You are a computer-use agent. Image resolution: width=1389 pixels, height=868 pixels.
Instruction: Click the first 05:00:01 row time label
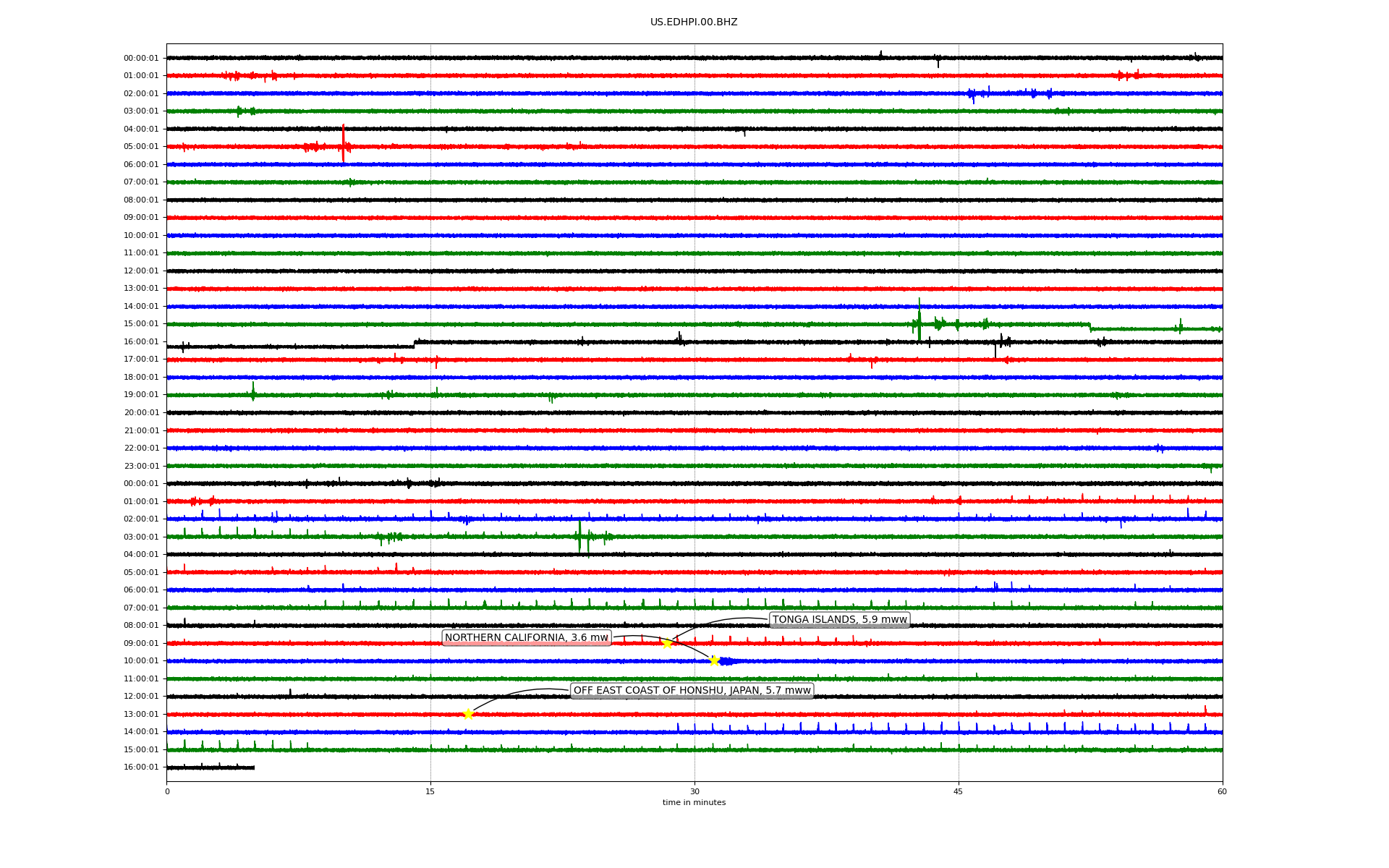coord(141,147)
